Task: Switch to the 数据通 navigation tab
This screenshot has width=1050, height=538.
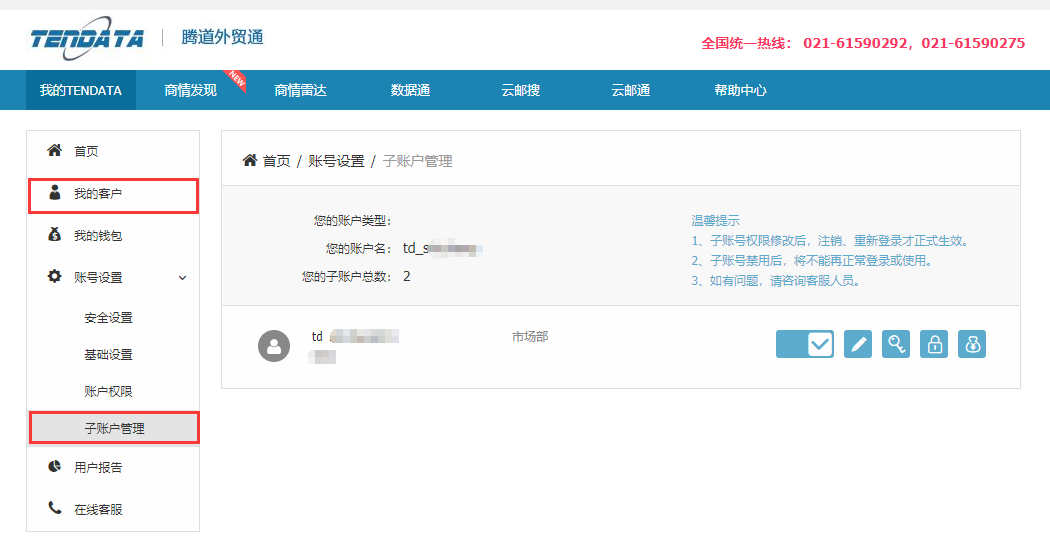Action: click(410, 90)
